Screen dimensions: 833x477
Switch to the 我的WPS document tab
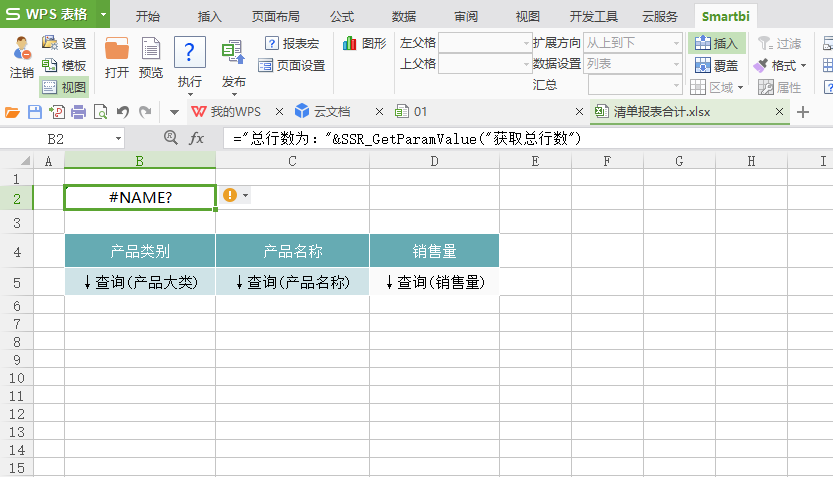227,112
